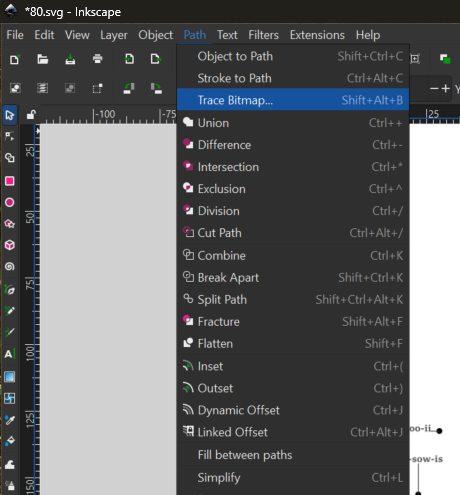This screenshot has width=460, height=495.
Task: Choose Linked Offset menu entry
Action: (x=293, y=432)
